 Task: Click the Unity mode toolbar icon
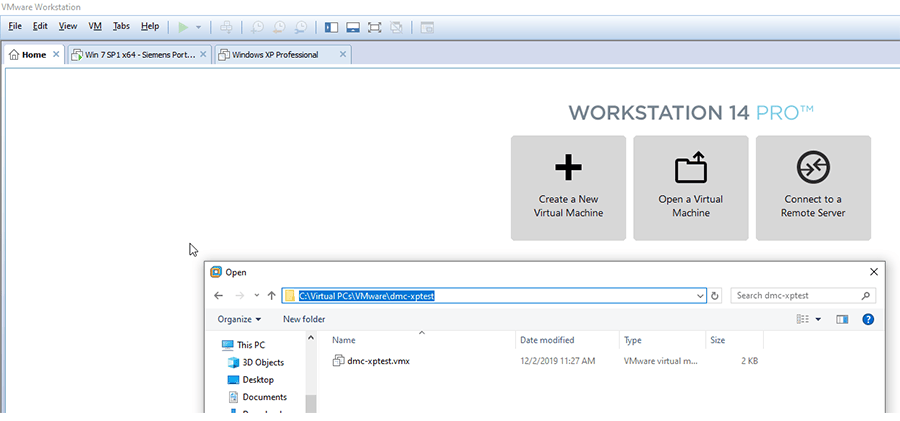tap(395, 27)
